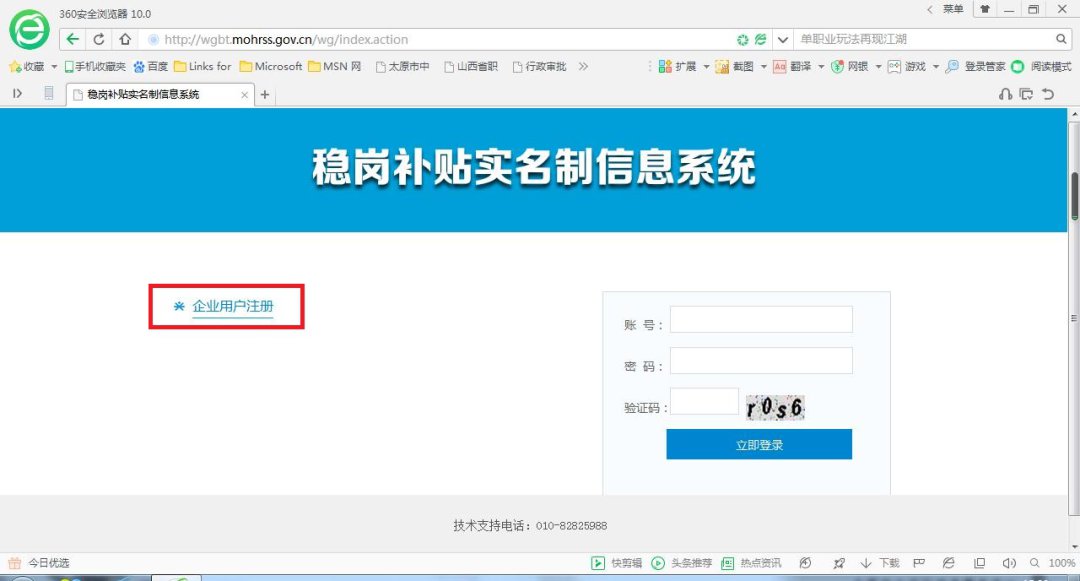Open 下载 downloads in the status bar

pos(880,563)
